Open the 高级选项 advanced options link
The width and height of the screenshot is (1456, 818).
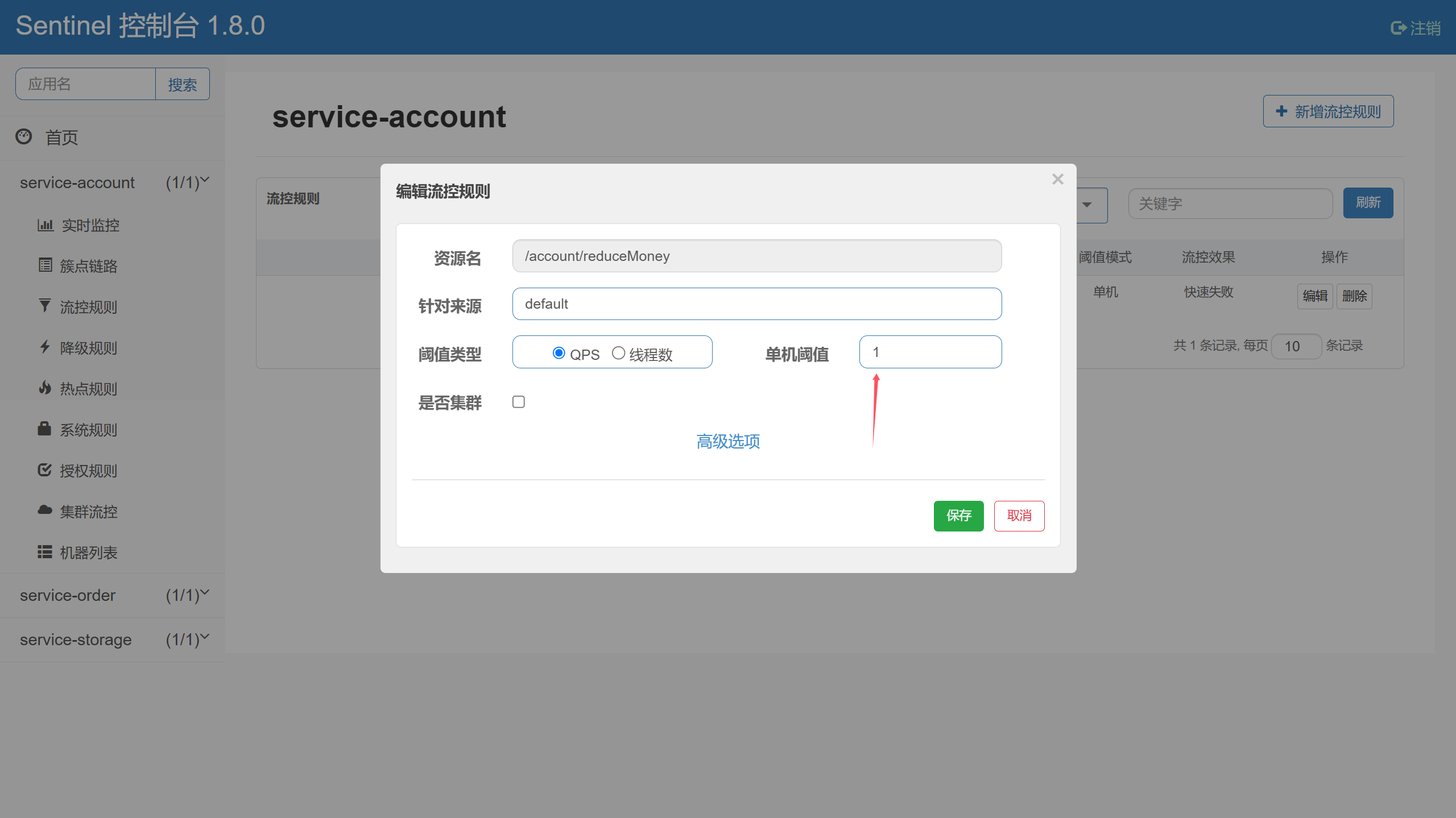coord(728,441)
